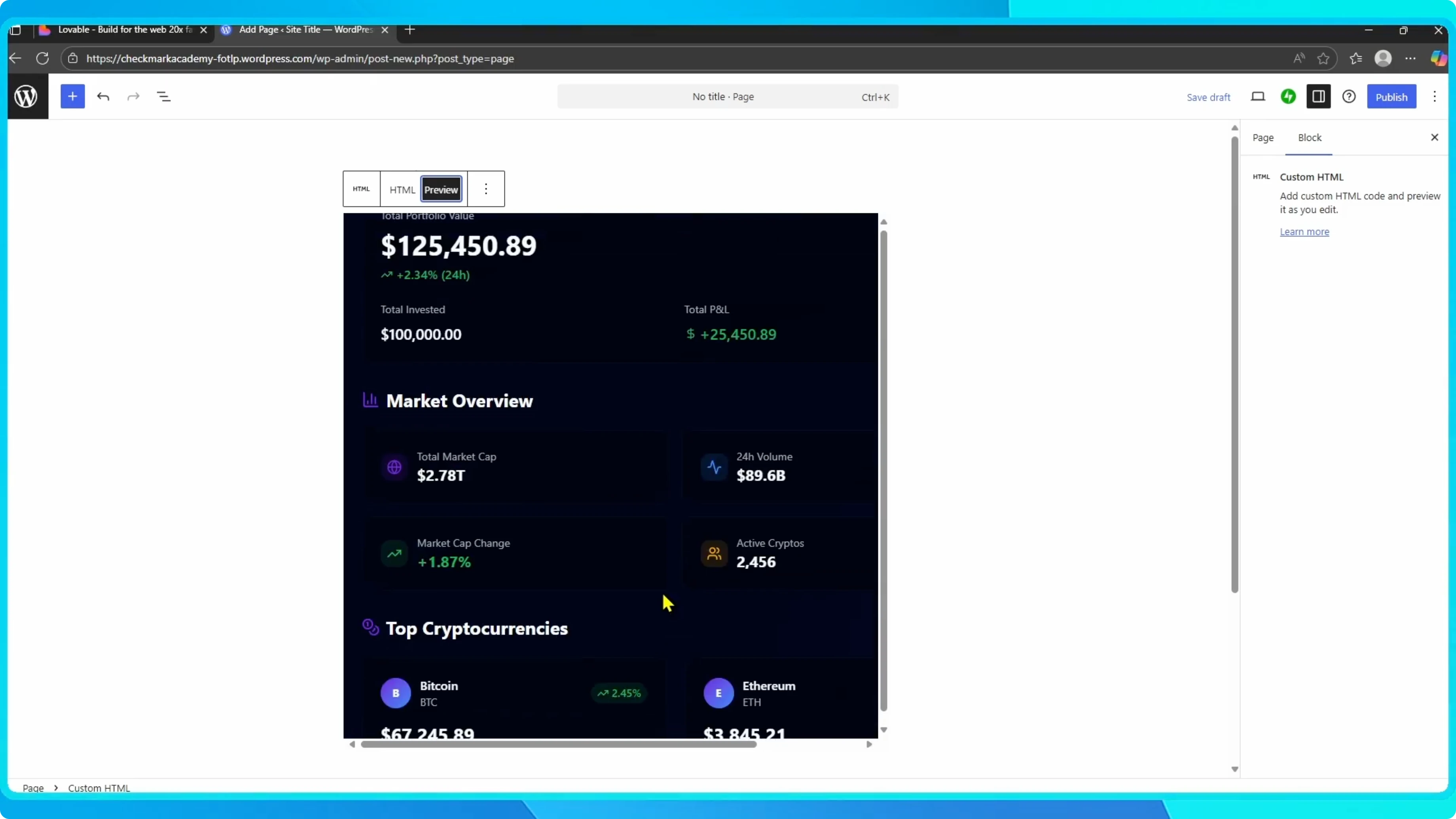Refresh the browser page
Screen dimensions: 1456x819
[42, 58]
